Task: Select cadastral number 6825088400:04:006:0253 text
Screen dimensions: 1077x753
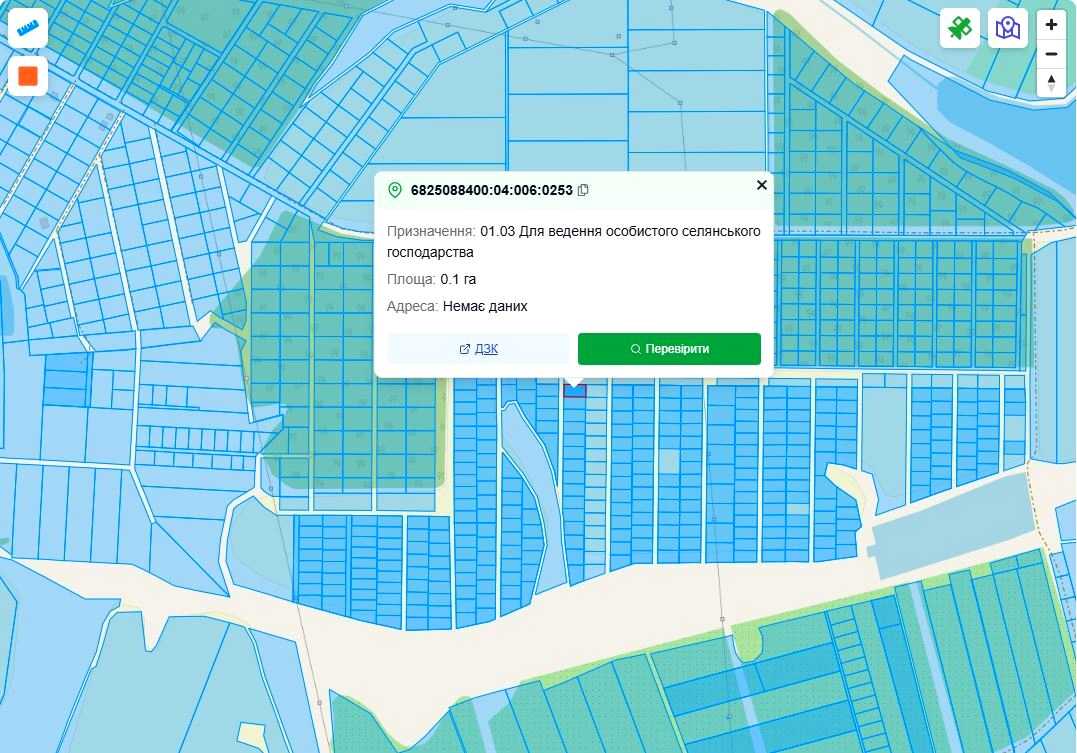Action: [492, 190]
